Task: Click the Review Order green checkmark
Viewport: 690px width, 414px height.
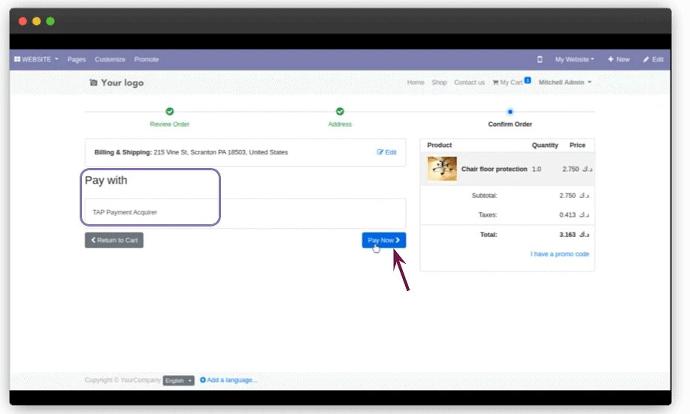Action: [169, 111]
